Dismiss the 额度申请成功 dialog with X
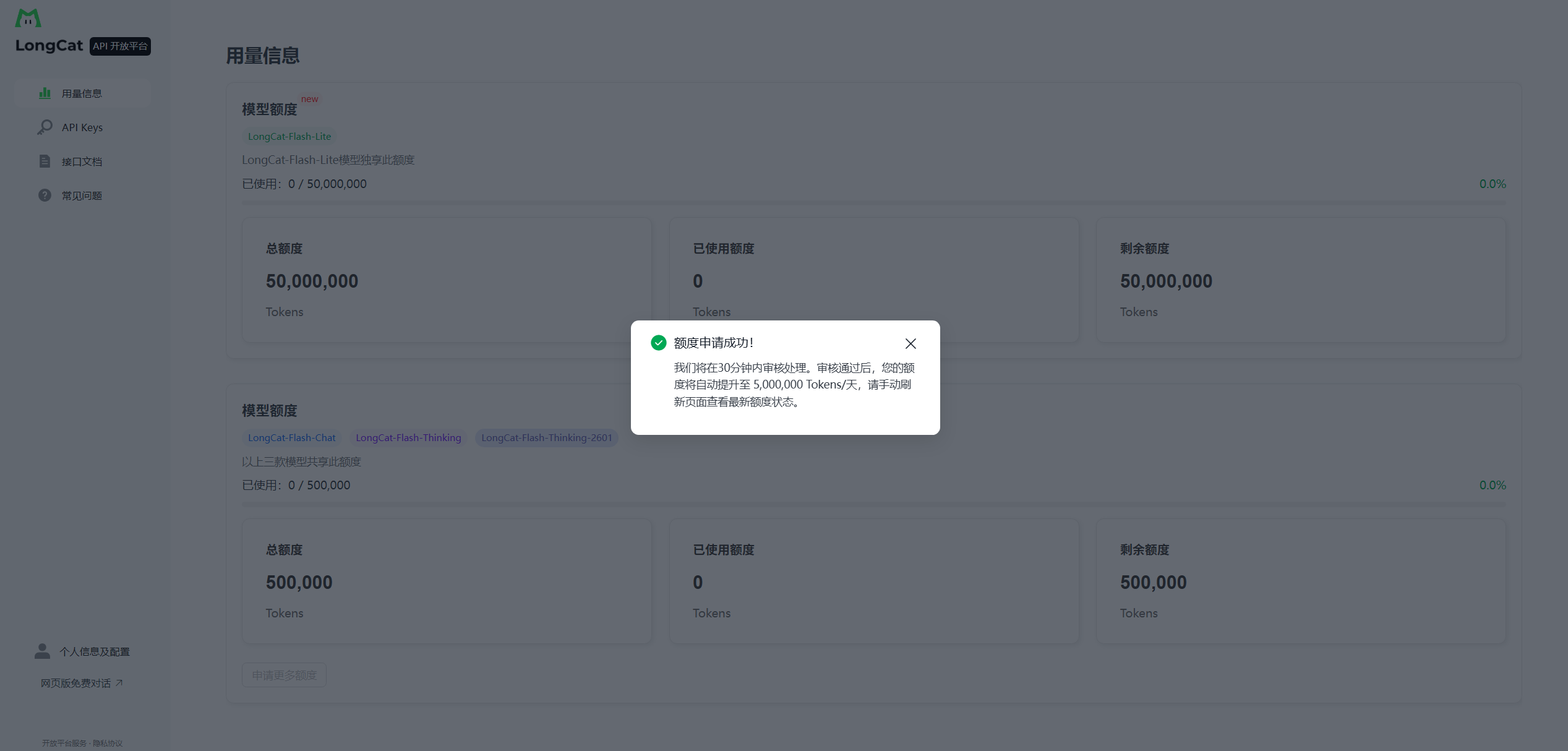 [910, 343]
